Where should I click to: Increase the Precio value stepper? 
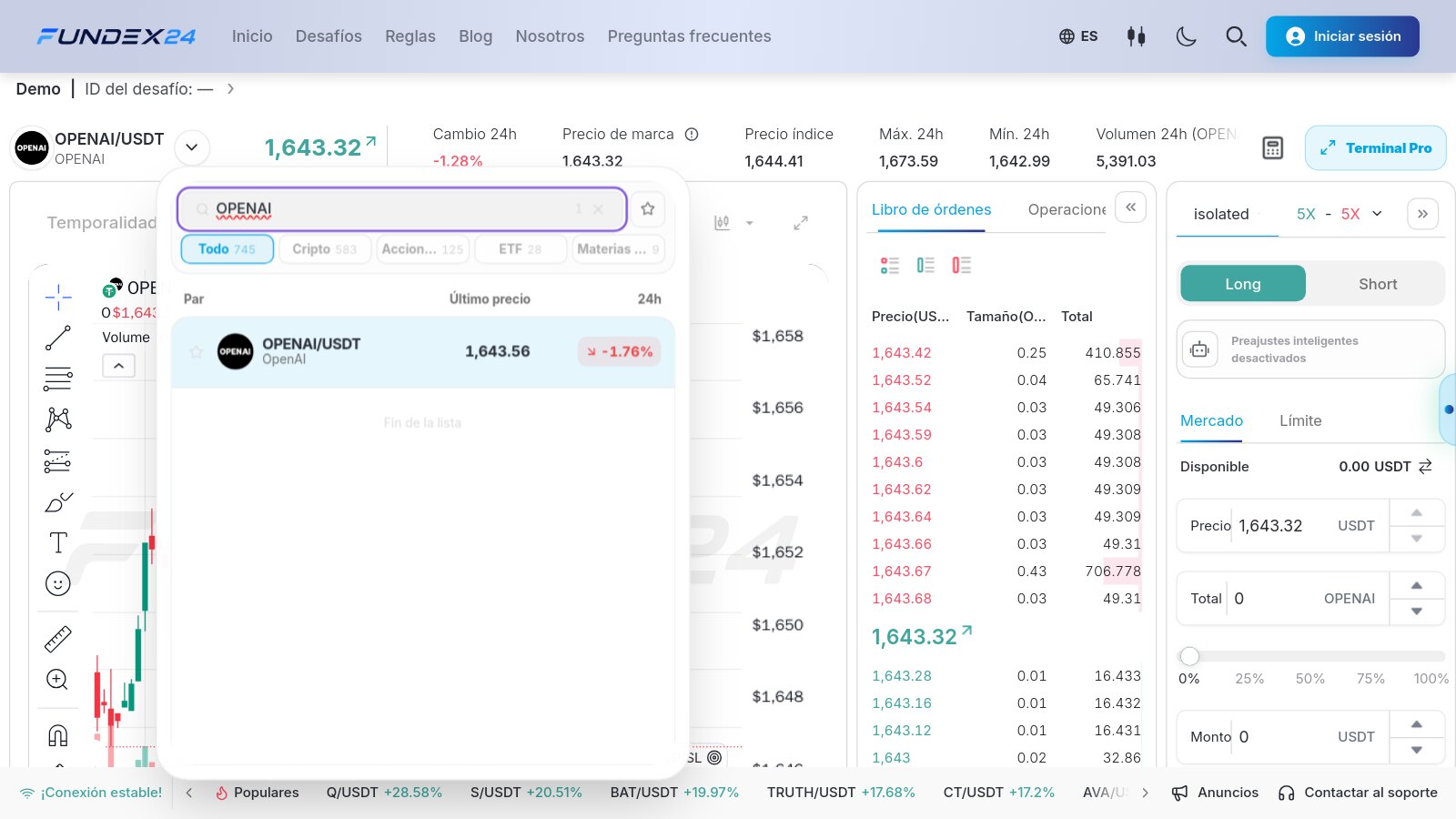[x=1417, y=512]
